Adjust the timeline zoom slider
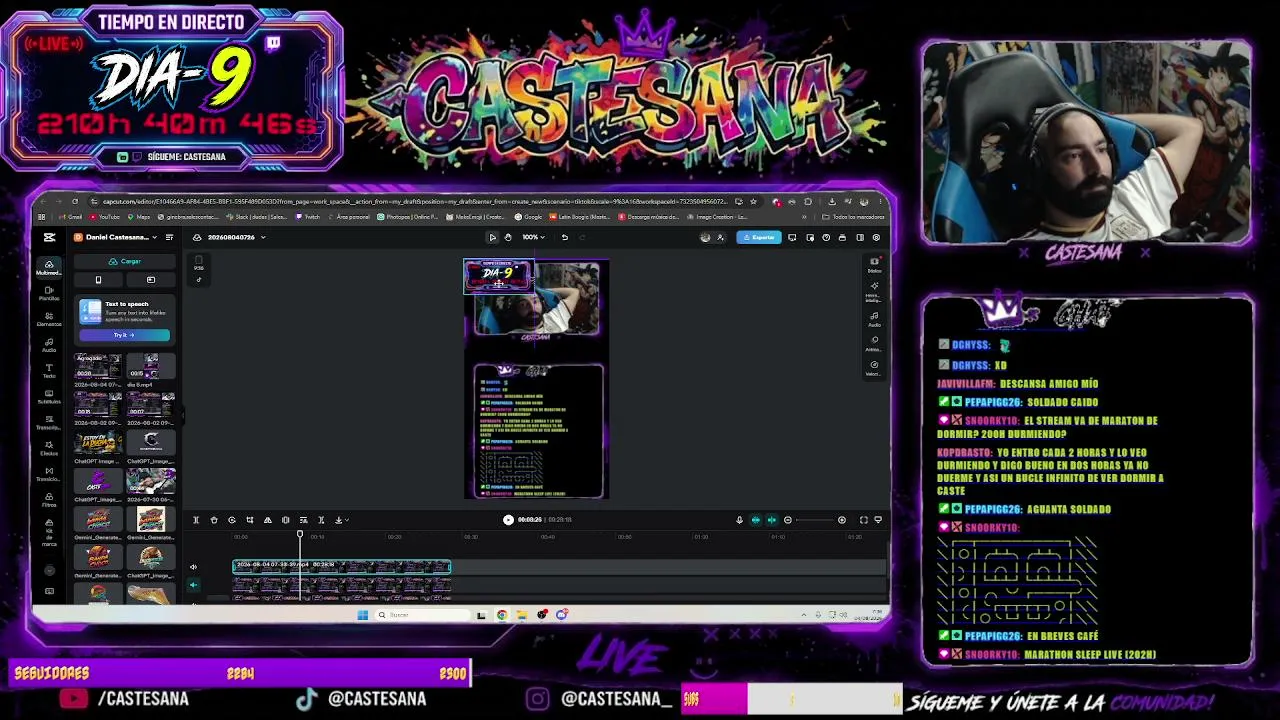 click(815, 520)
